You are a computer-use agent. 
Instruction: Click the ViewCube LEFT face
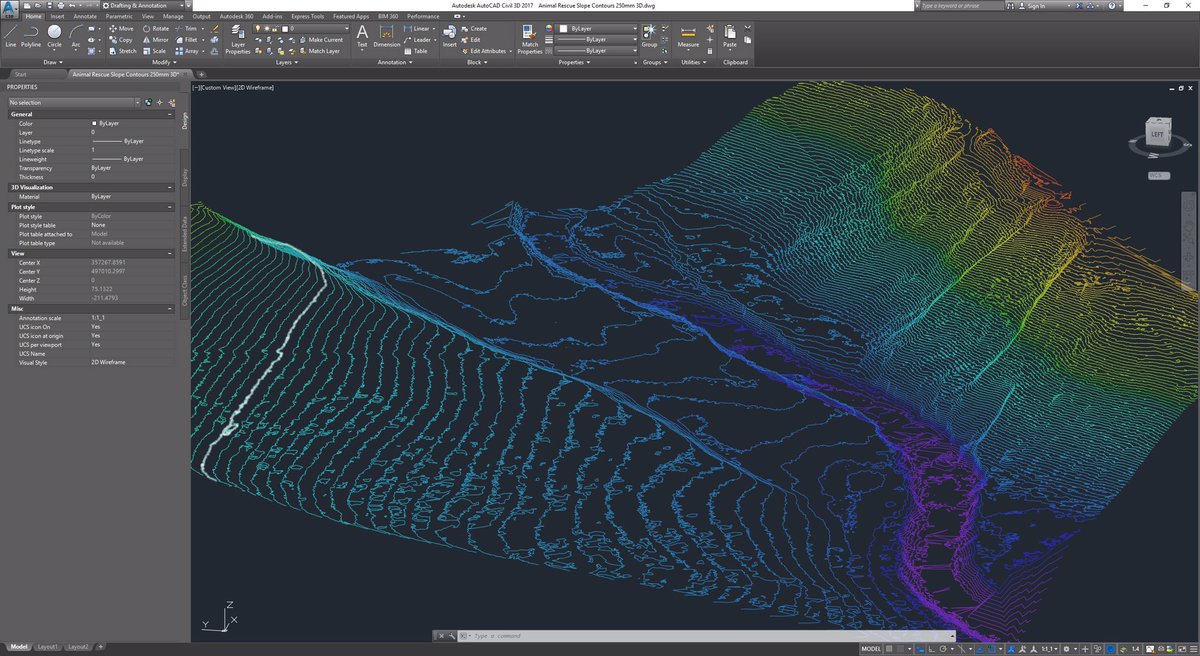1157,132
